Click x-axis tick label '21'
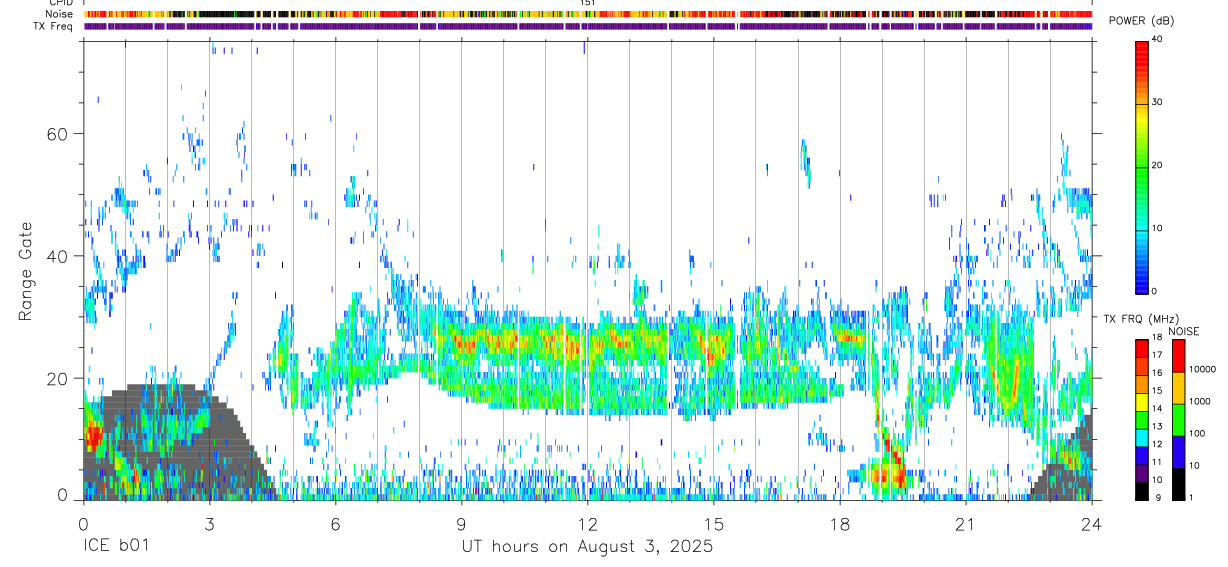1228x567 pixels. [965, 523]
